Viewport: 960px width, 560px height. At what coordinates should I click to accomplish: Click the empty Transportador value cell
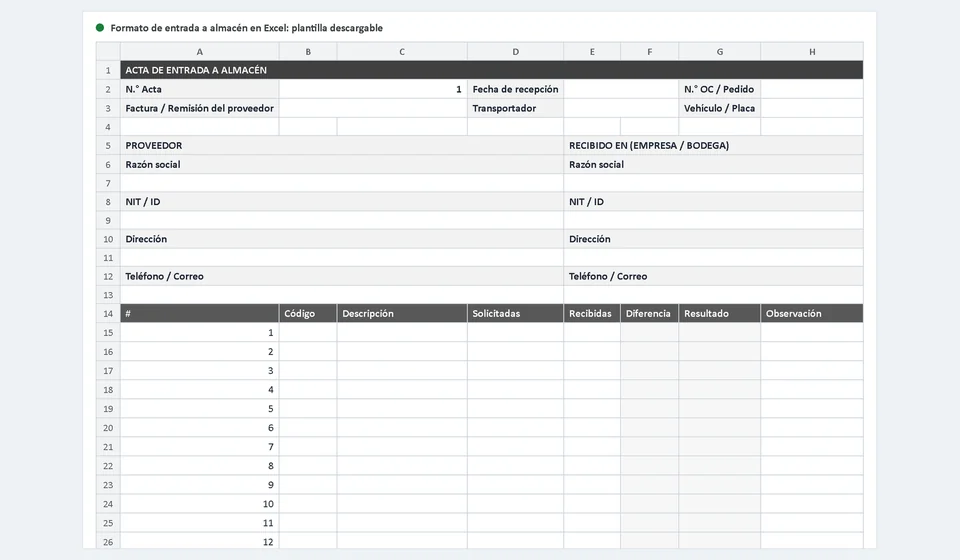(x=621, y=108)
